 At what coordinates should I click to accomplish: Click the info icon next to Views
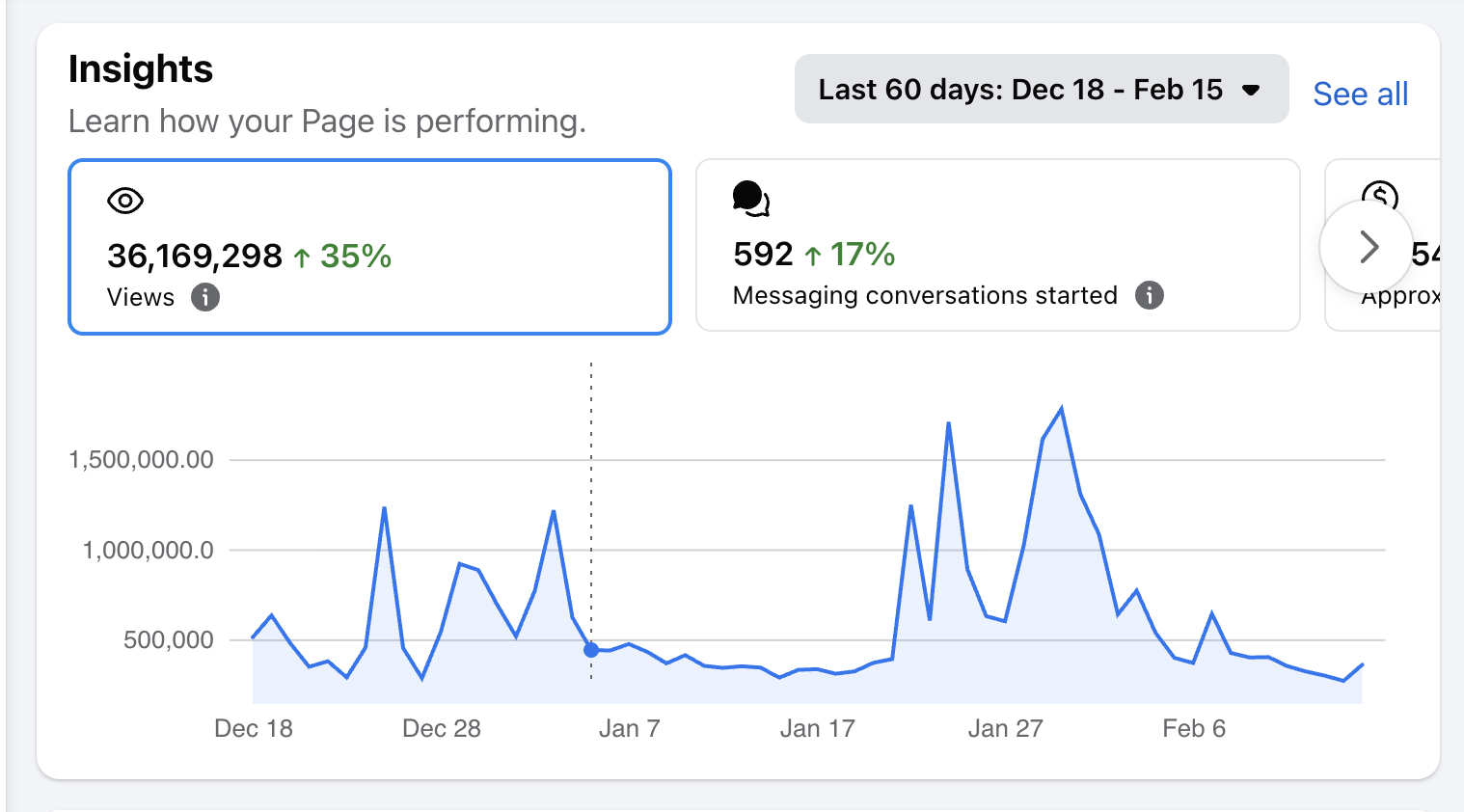pos(204,297)
